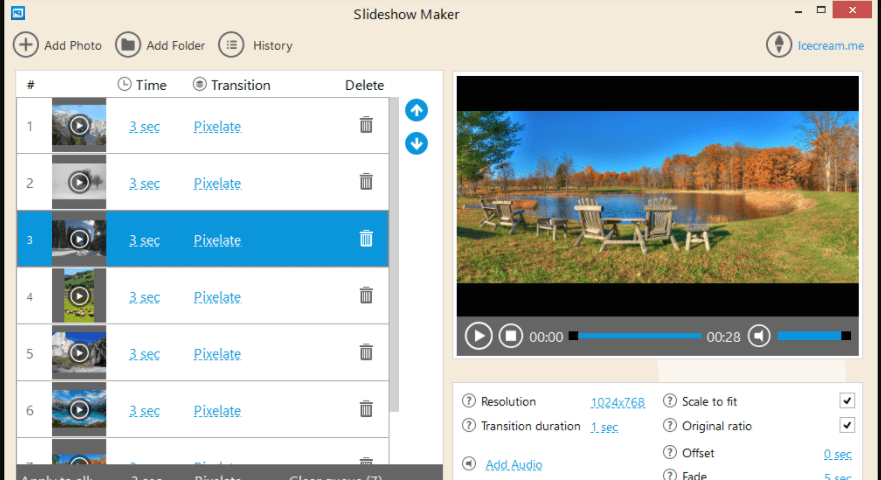Change slide 3 time of 3 sec
This screenshot has height=480, width=881.
pyautogui.click(x=144, y=240)
